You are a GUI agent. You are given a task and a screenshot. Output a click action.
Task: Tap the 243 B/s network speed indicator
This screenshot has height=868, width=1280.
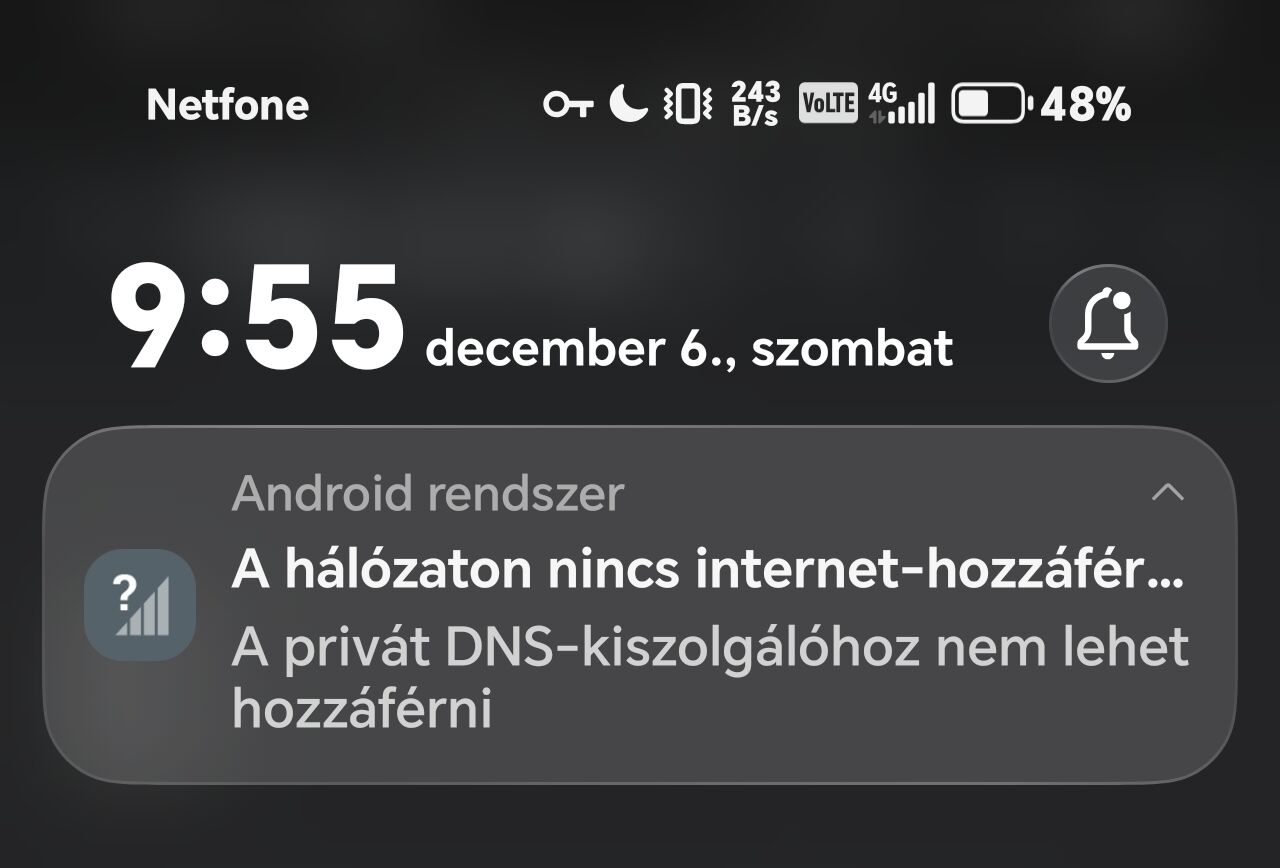[x=755, y=104]
